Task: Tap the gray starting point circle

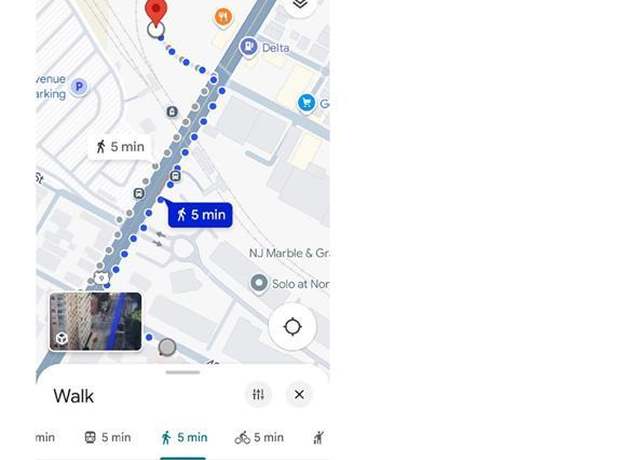Action: [x=167, y=347]
